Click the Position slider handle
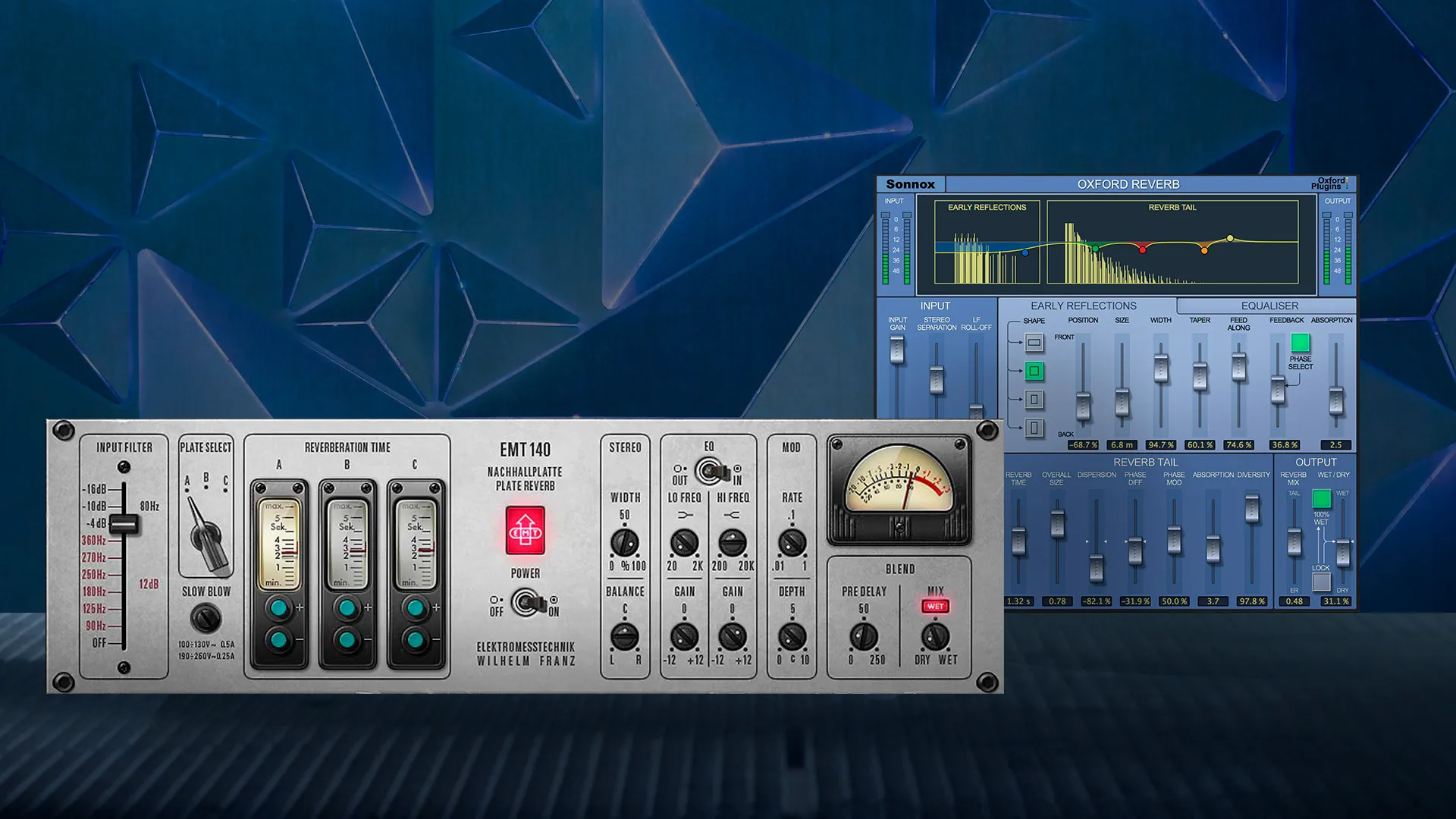This screenshot has width=1456, height=819. (1083, 406)
